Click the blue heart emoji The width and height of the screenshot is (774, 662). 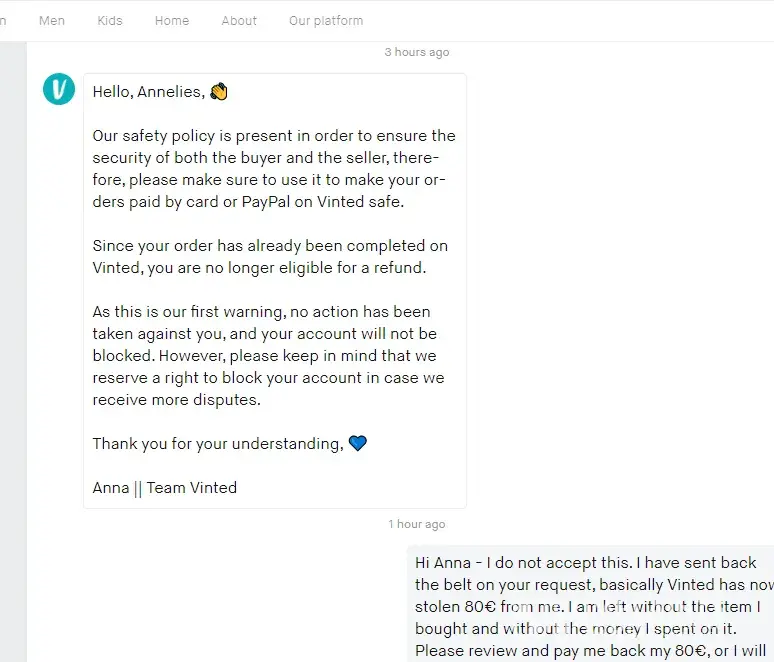tap(357, 443)
